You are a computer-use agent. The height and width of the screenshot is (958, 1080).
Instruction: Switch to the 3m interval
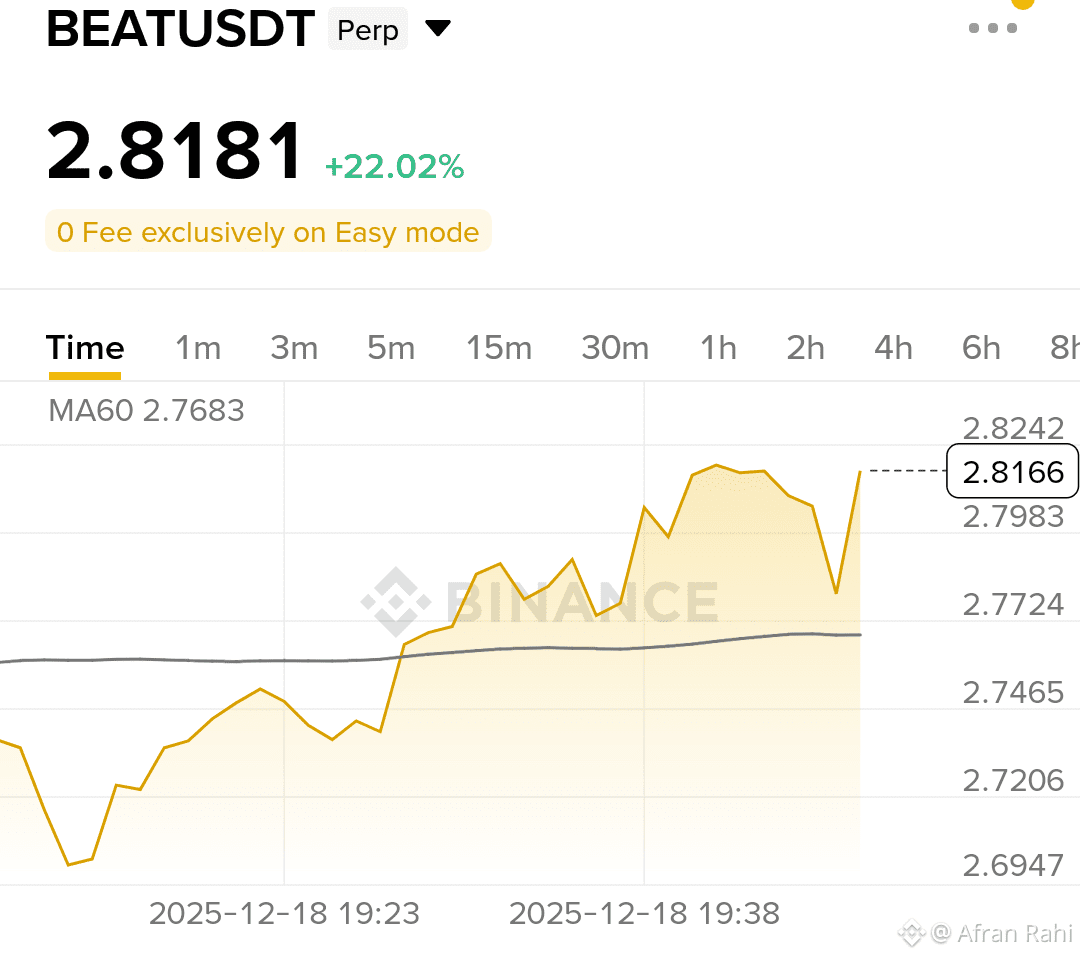294,348
